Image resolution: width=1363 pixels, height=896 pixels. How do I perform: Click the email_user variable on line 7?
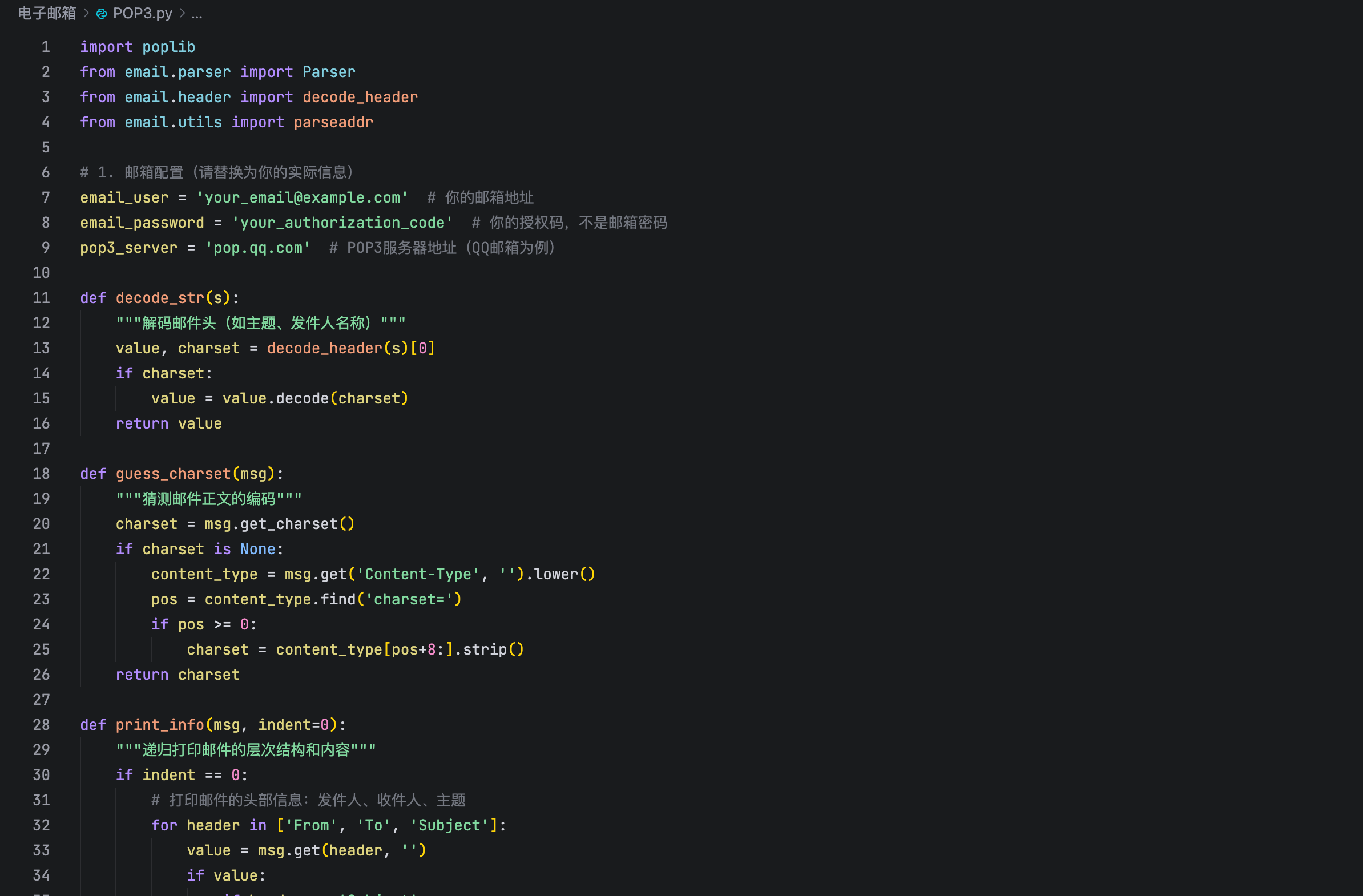(124, 197)
